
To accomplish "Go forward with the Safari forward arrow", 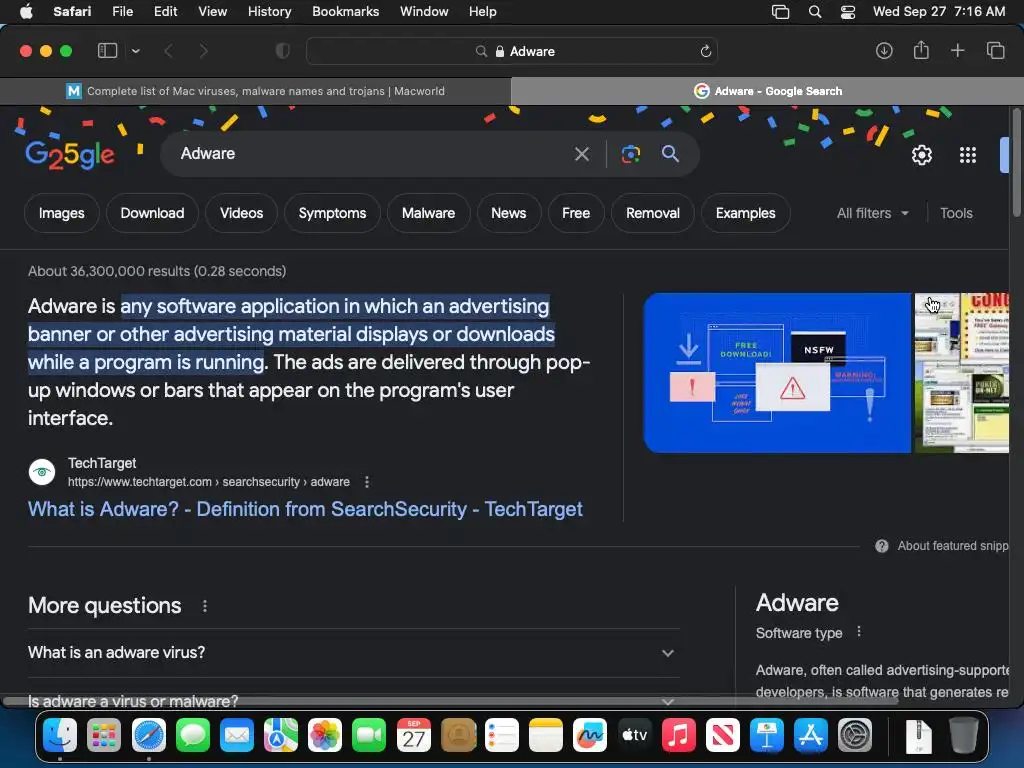I will pyautogui.click(x=203, y=51).
